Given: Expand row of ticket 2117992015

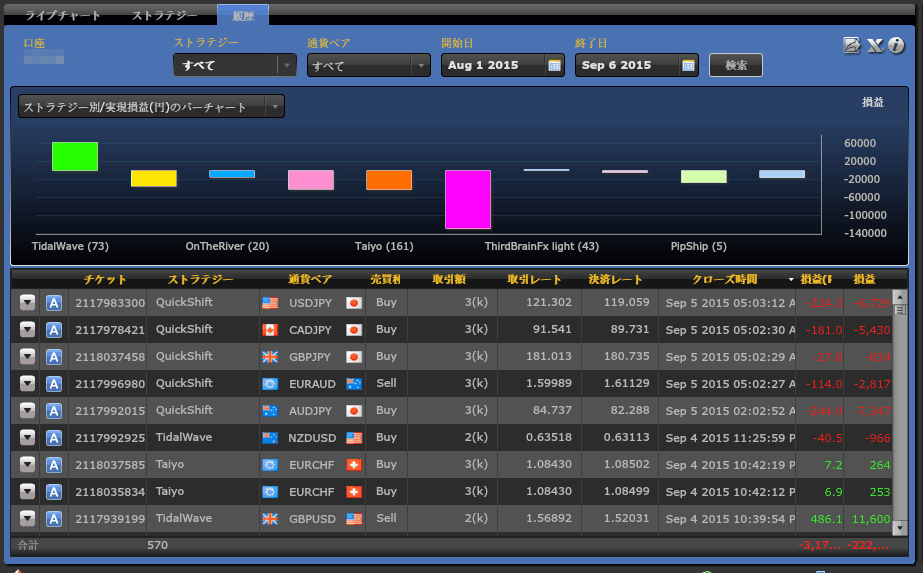Looking at the screenshot, I should coord(27,410).
